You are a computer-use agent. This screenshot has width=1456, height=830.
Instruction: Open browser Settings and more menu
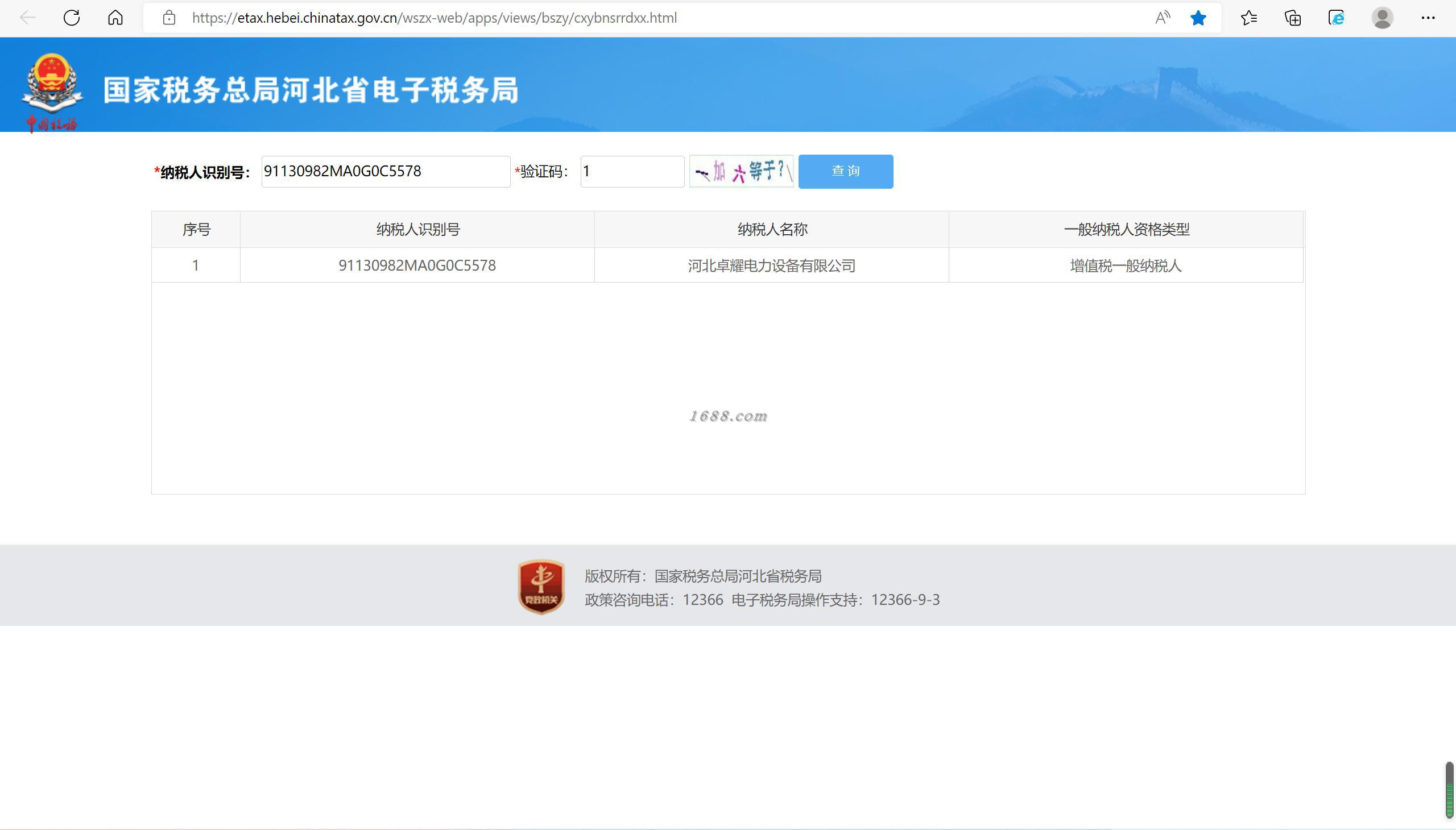click(x=1428, y=18)
